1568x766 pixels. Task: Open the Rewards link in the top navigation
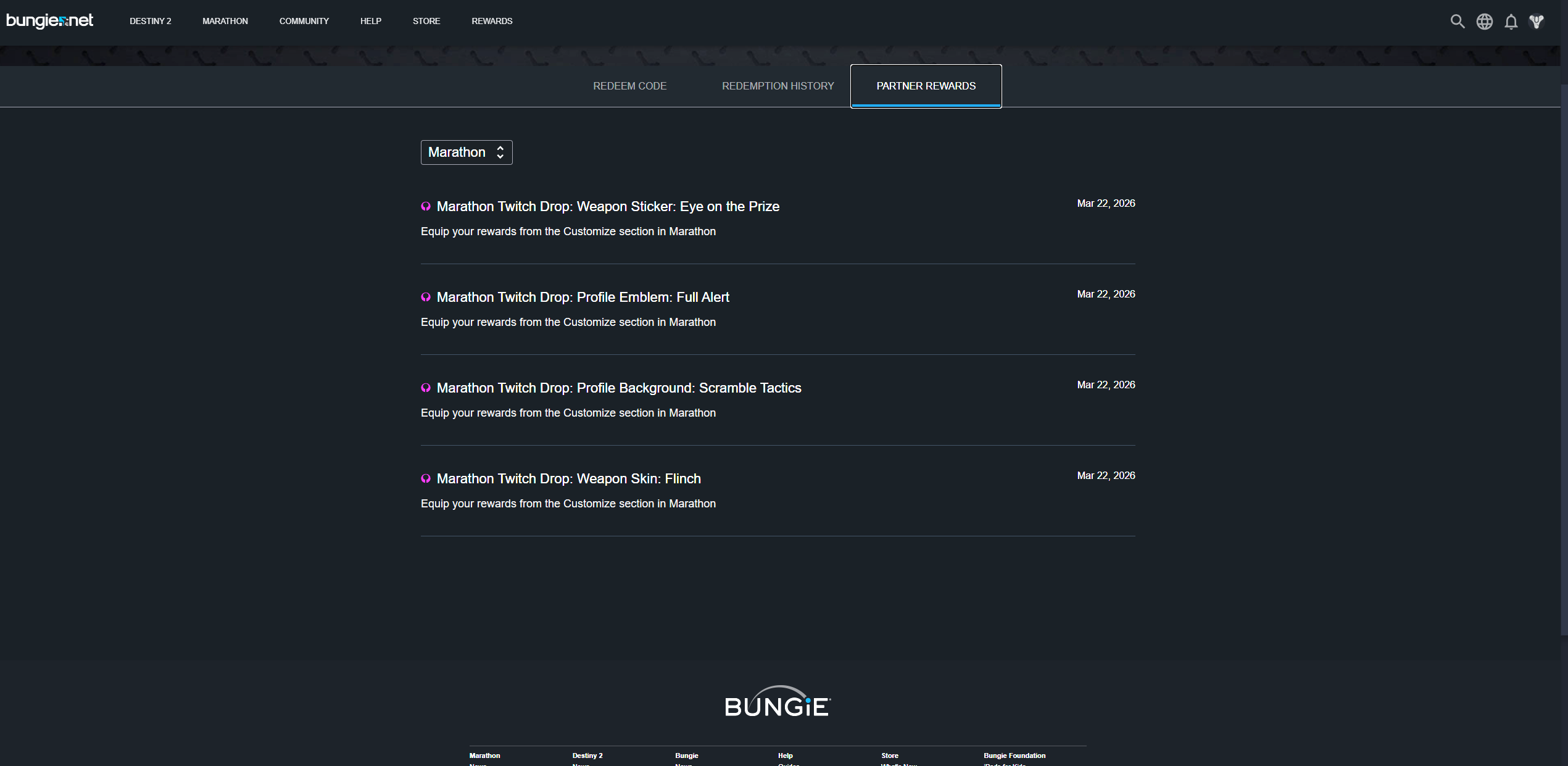click(x=492, y=21)
